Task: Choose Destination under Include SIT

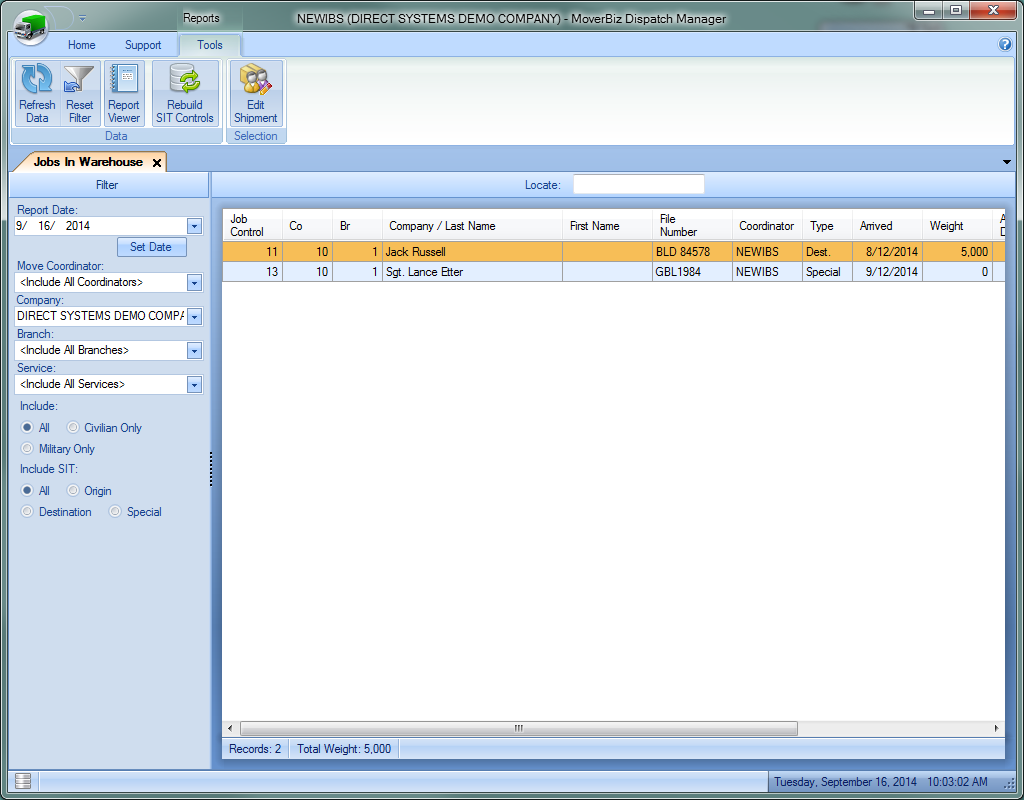Action: pos(27,512)
